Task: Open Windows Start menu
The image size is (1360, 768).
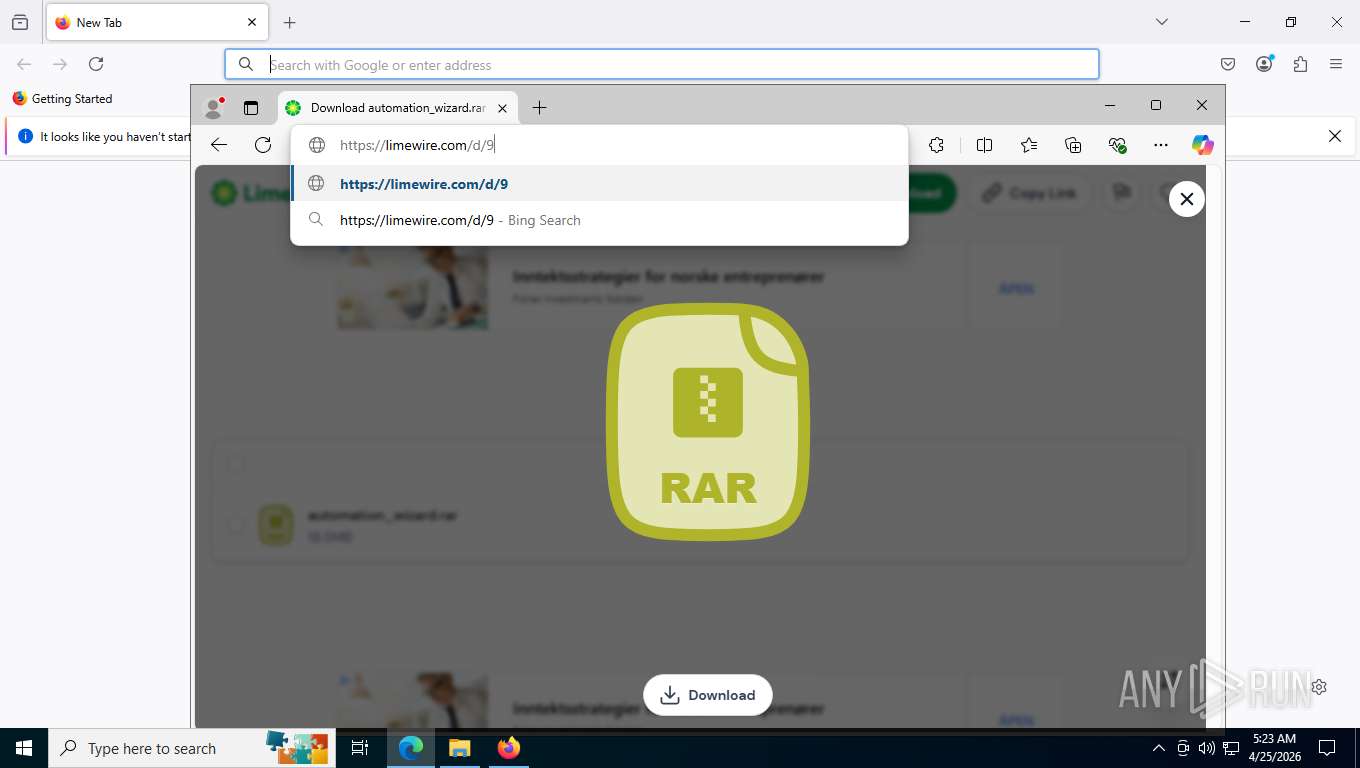Action: tap(23, 748)
